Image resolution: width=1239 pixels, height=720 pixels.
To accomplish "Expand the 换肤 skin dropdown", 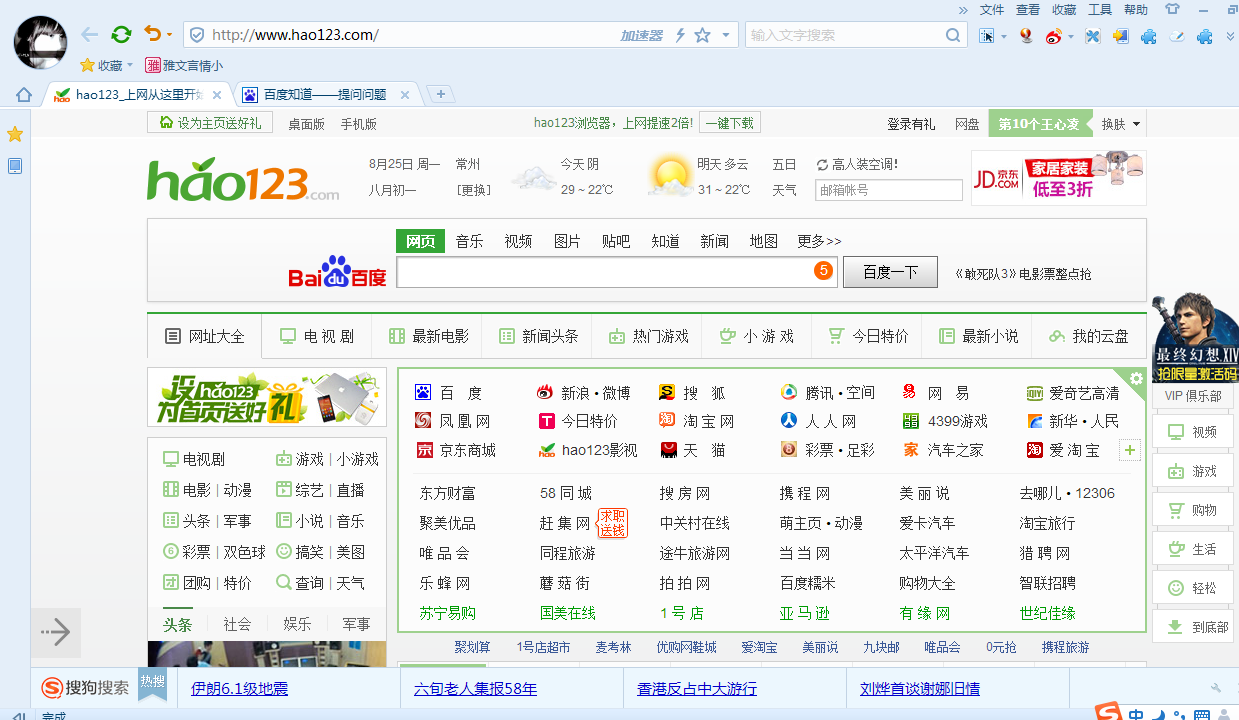I will click(1119, 124).
